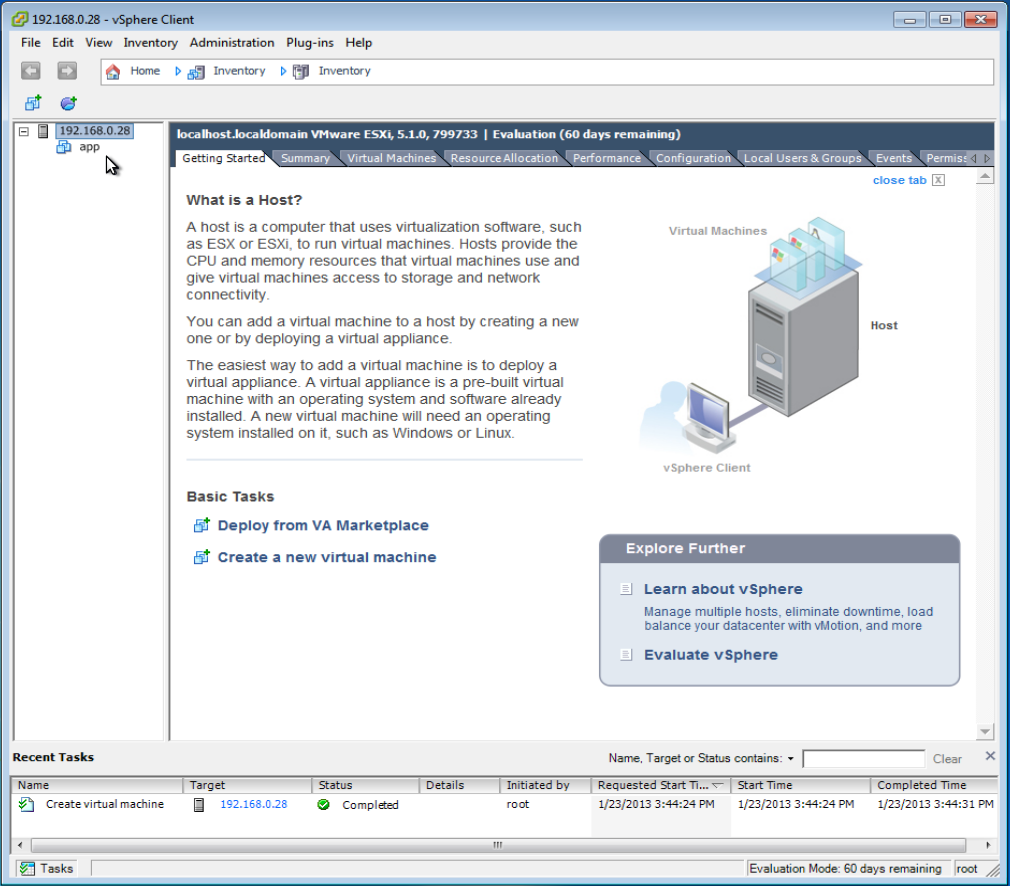Click the navigate Forward arrow button
Image resolution: width=1010 pixels, height=886 pixels.
coord(67,70)
